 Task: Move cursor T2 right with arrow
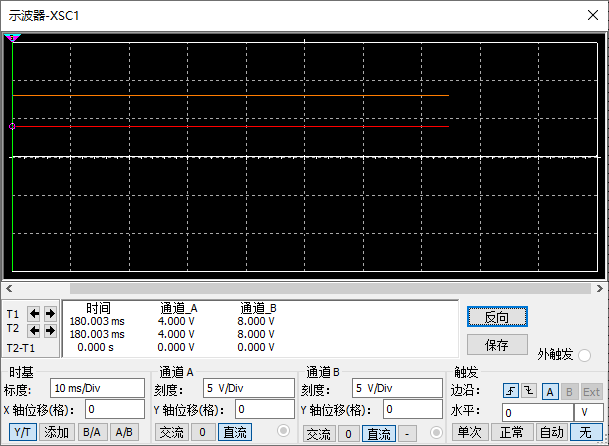tap(50, 331)
